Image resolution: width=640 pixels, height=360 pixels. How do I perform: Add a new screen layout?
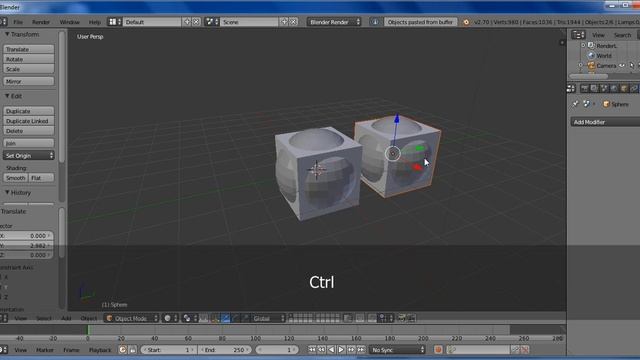click(x=187, y=22)
